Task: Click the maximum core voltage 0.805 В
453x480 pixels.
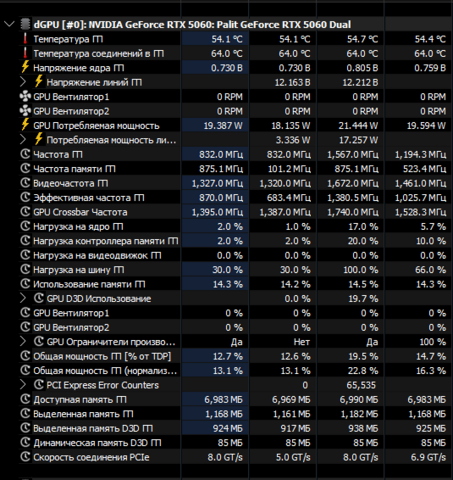Action: [x=362, y=68]
